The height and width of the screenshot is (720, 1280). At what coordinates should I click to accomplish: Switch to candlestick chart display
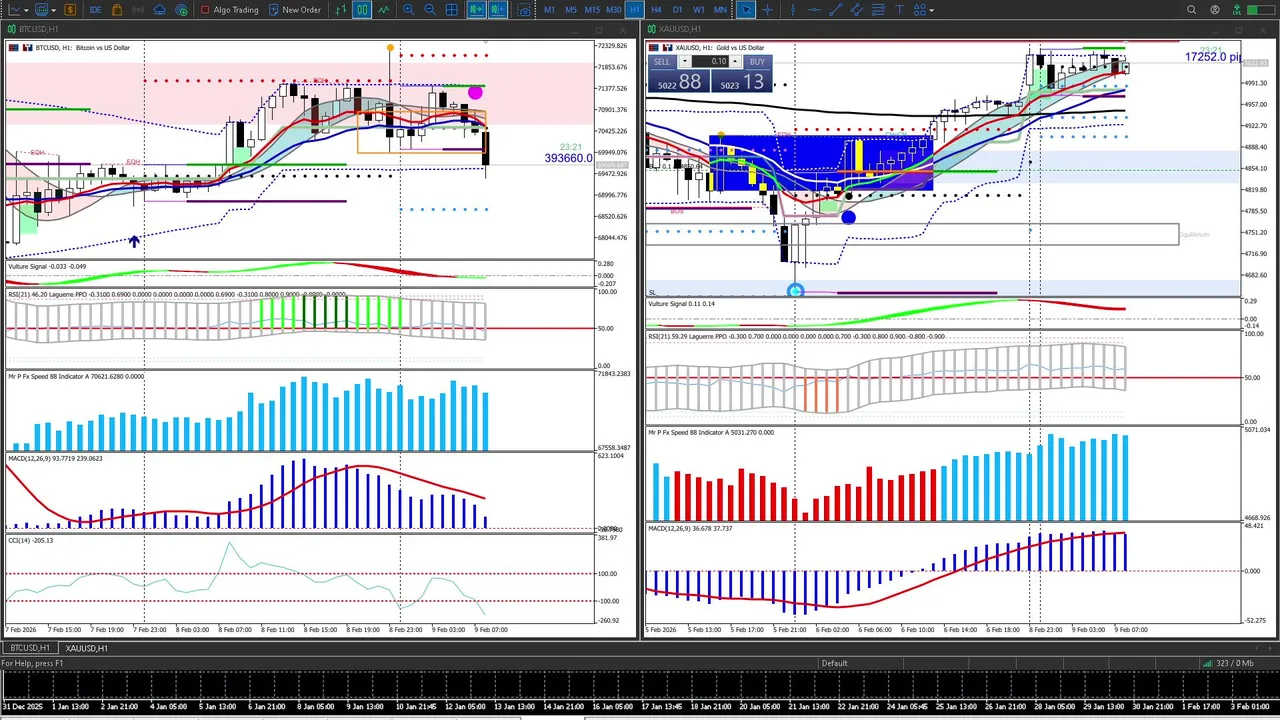click(362, 9)
